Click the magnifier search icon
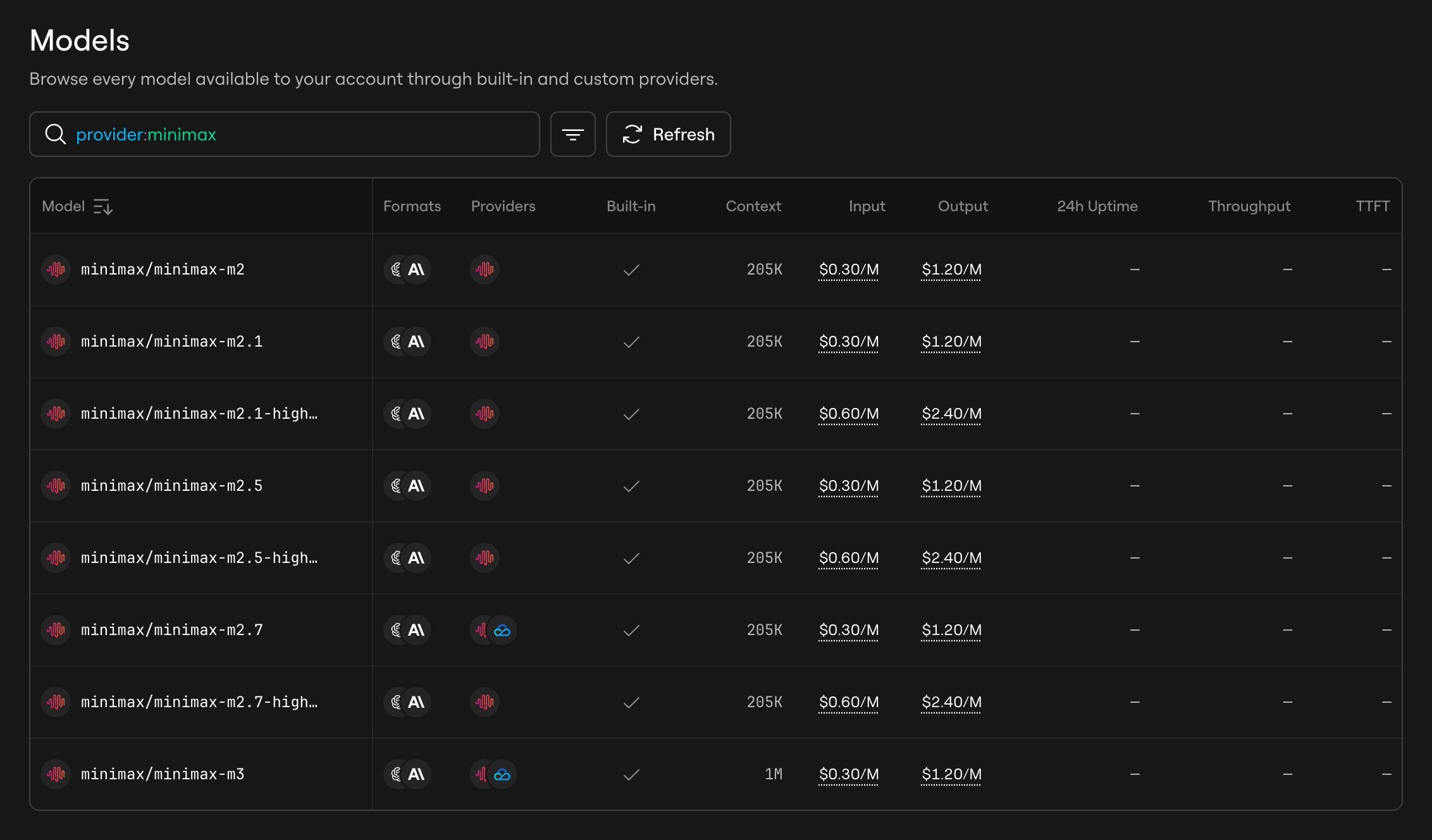This screenshot has width=1432, height=840. 56,134
